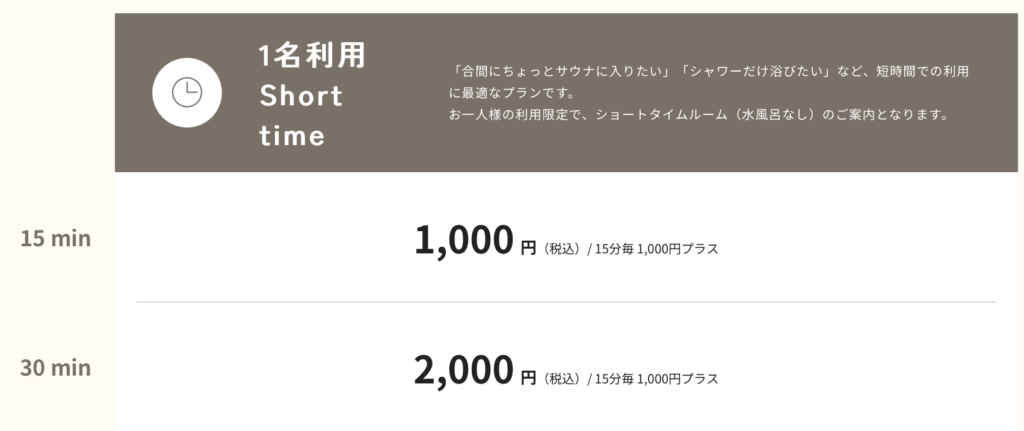The width and height of the screenshot is (1024, 431).
Task: Select the 30 min row label
Action: [x=56, y=368]
